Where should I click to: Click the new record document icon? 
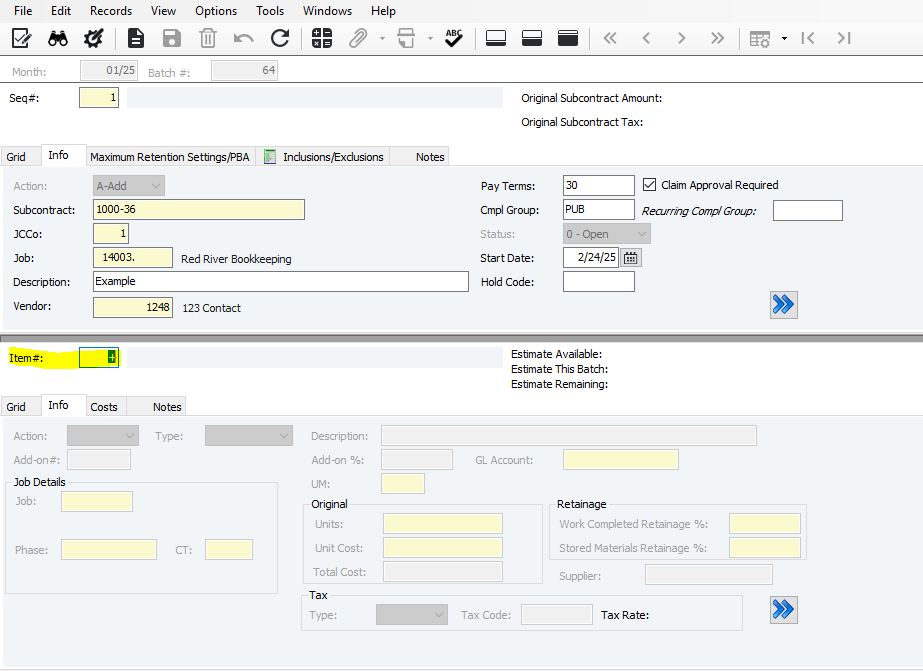pos(135,39)
